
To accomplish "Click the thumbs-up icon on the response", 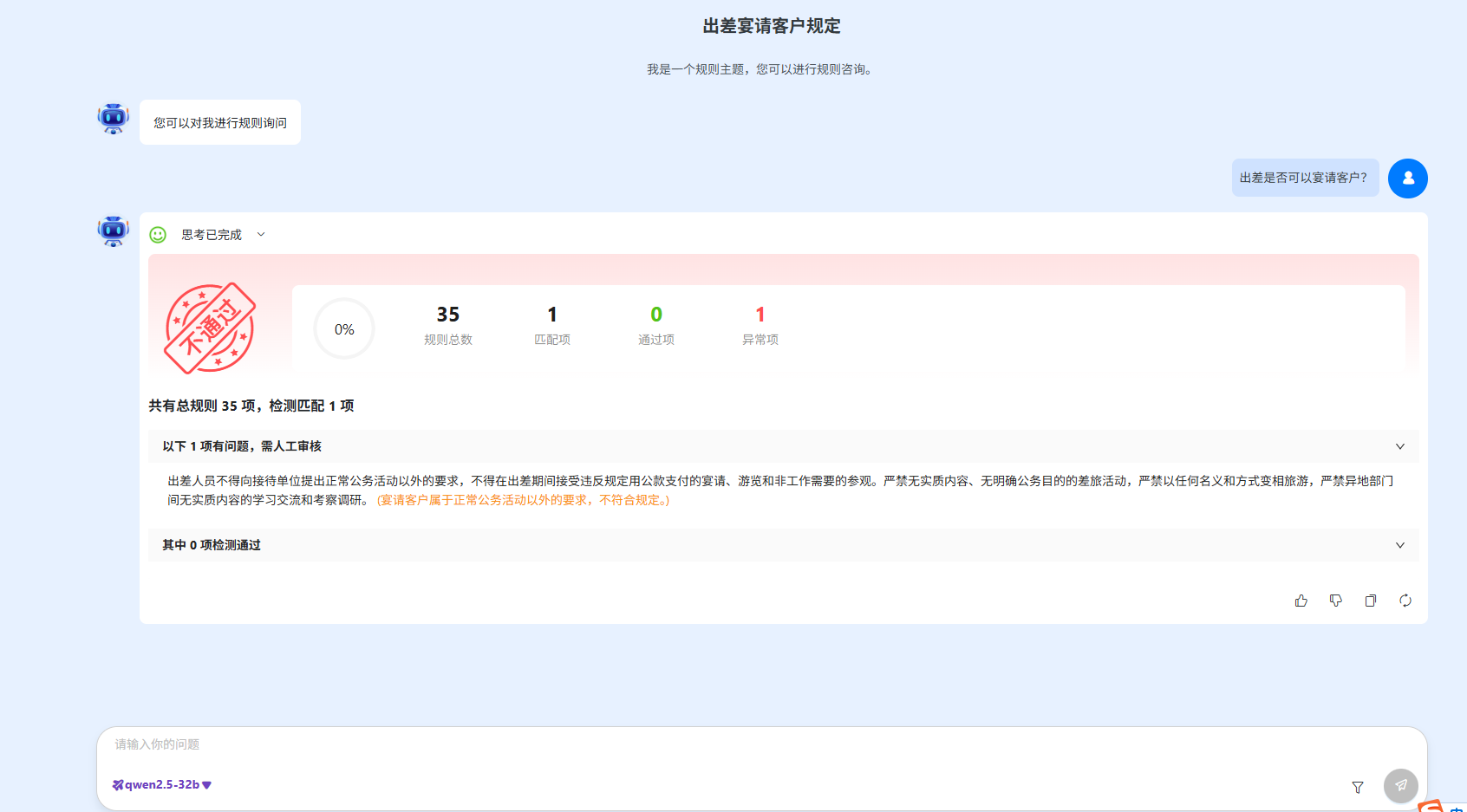I will point(1301,601).
